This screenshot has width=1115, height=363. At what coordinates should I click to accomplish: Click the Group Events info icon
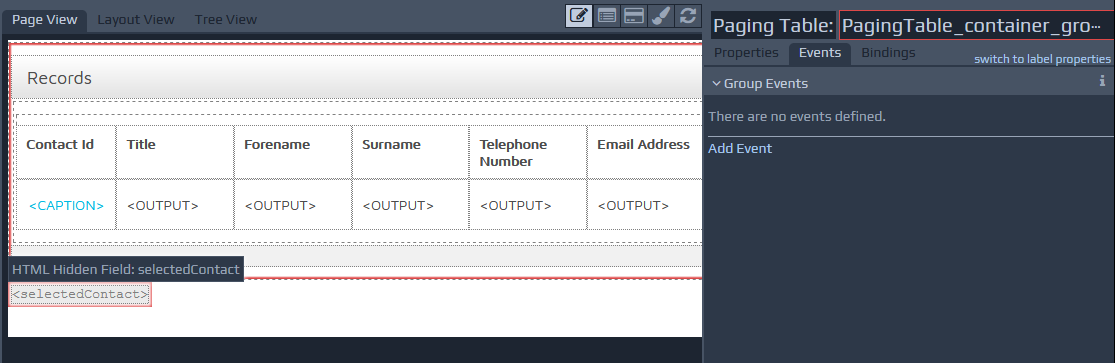tap(1102, 81)
